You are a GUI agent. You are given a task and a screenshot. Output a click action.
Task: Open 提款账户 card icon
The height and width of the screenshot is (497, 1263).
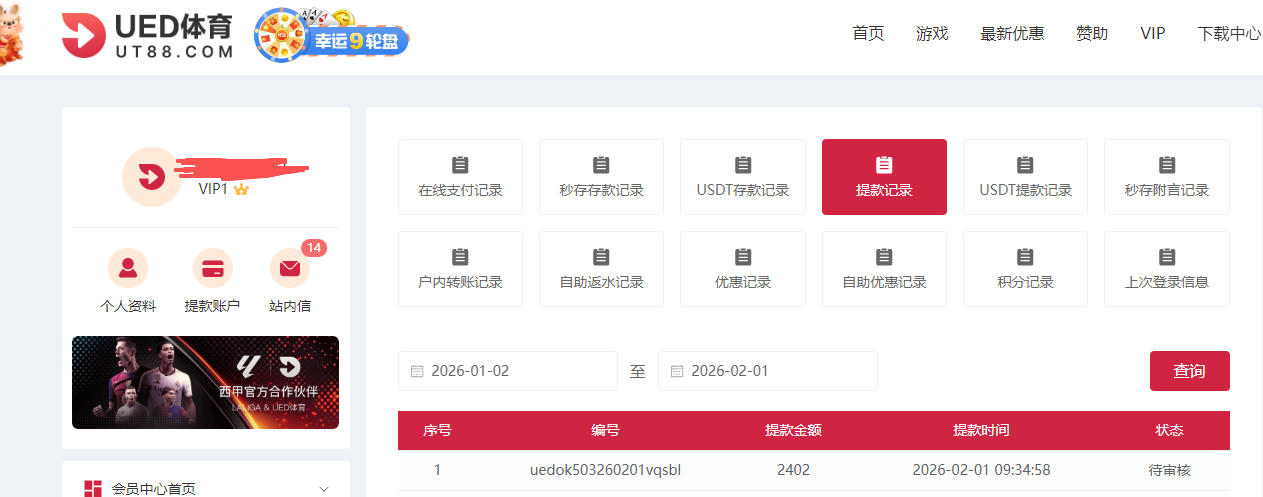[212, 268]
